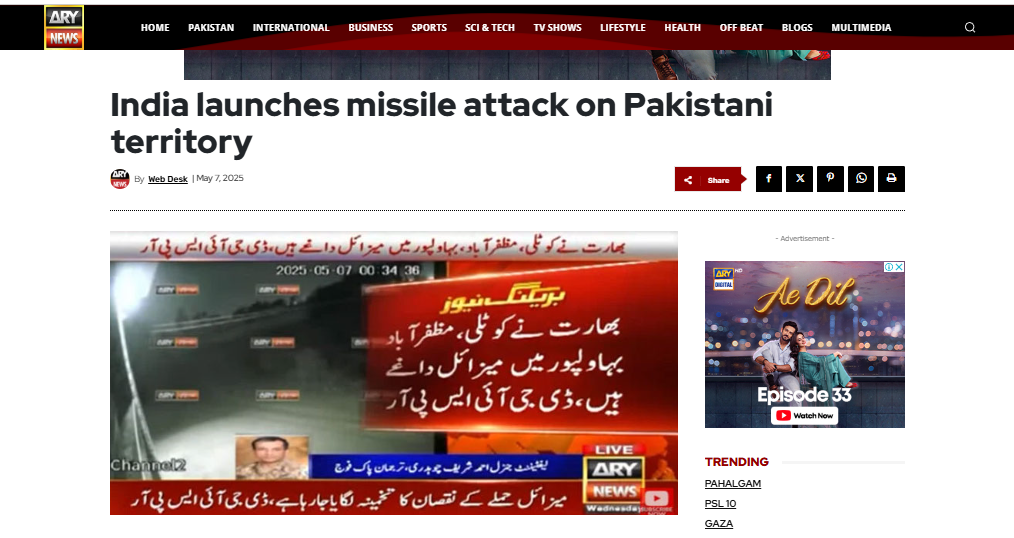Share article on Facebook
Viewport: 1014px width, 538px height.
[769, 179]
